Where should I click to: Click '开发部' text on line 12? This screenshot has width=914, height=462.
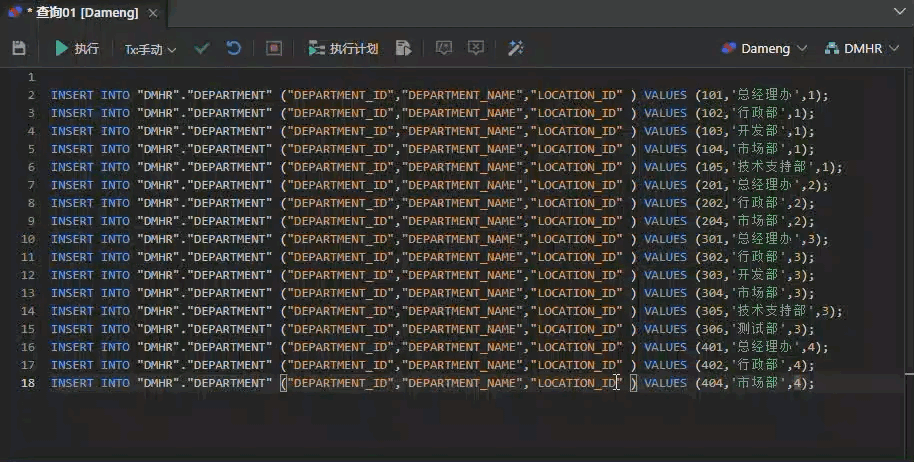[760, 275]
